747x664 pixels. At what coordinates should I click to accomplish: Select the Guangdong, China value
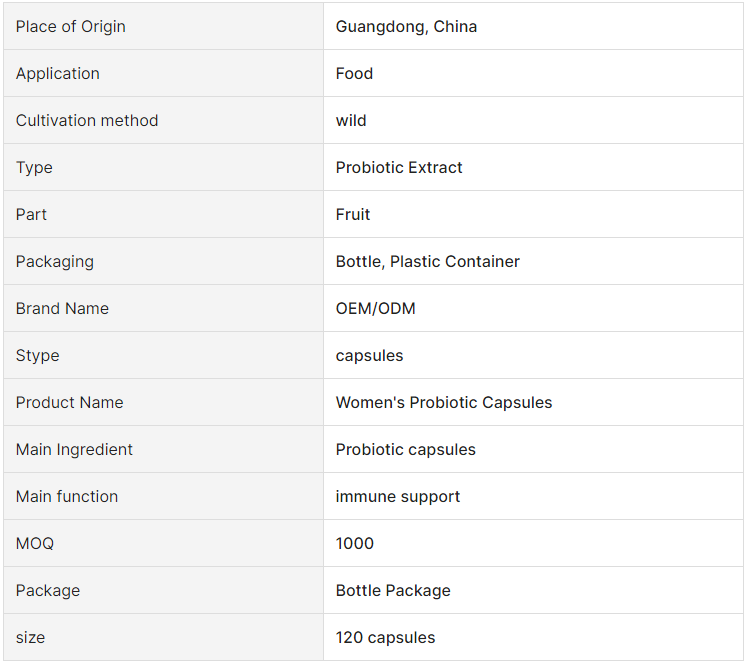(406, 27)
